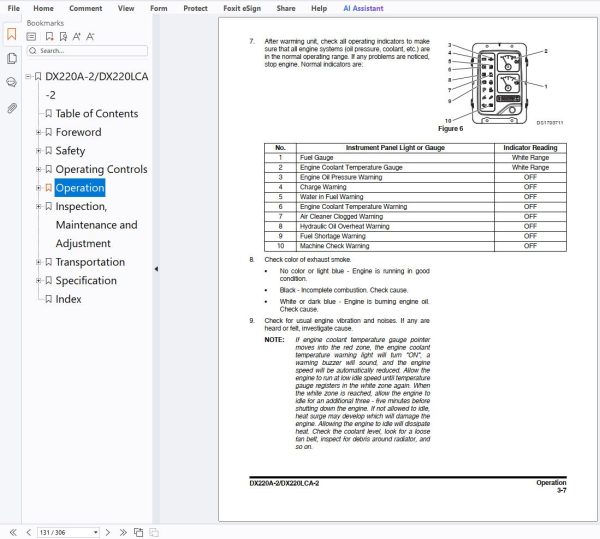
Task: Go to previous page arrow
Action: click(29, 532)
